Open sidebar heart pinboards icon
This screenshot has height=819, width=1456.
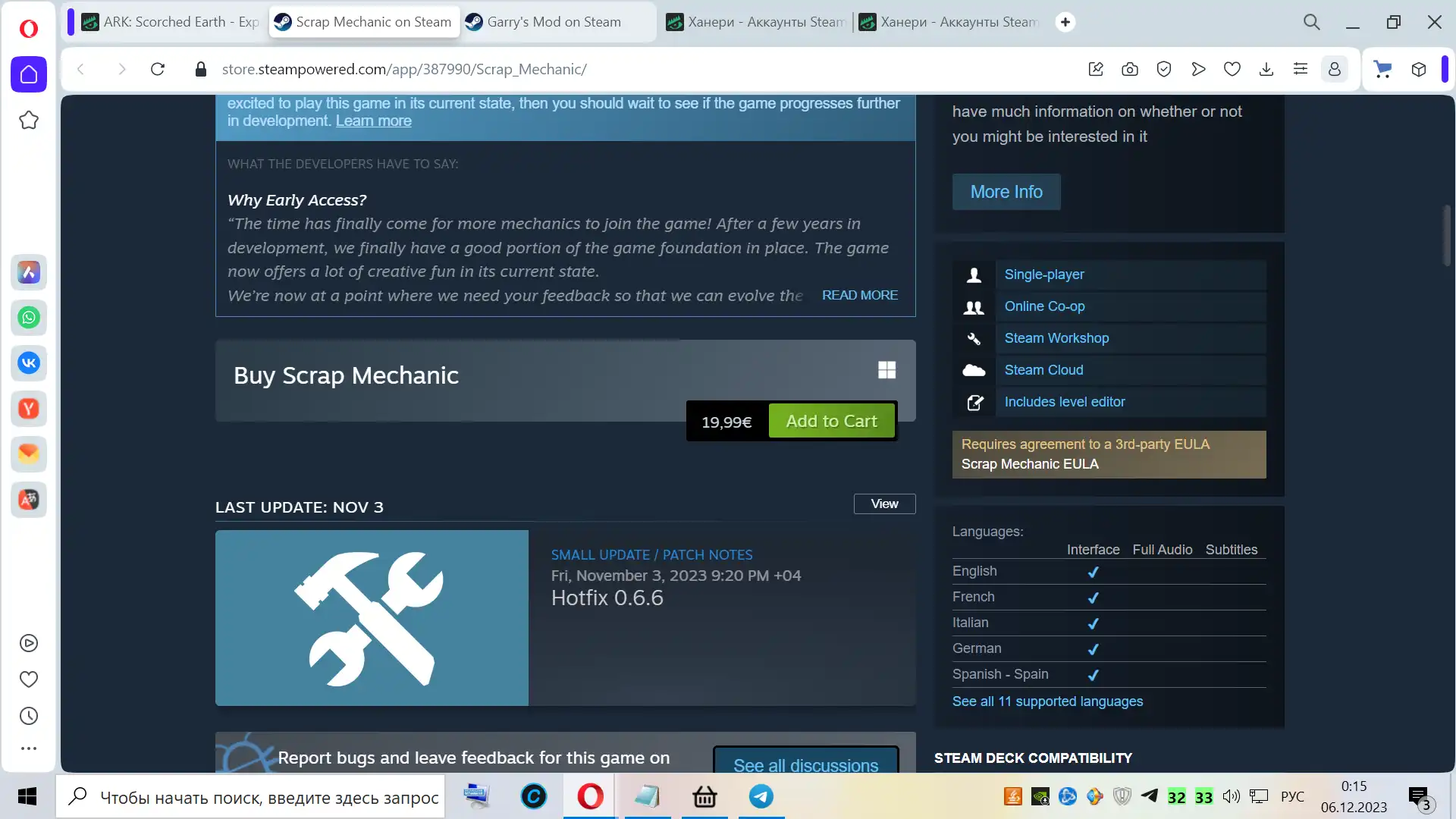29,679
